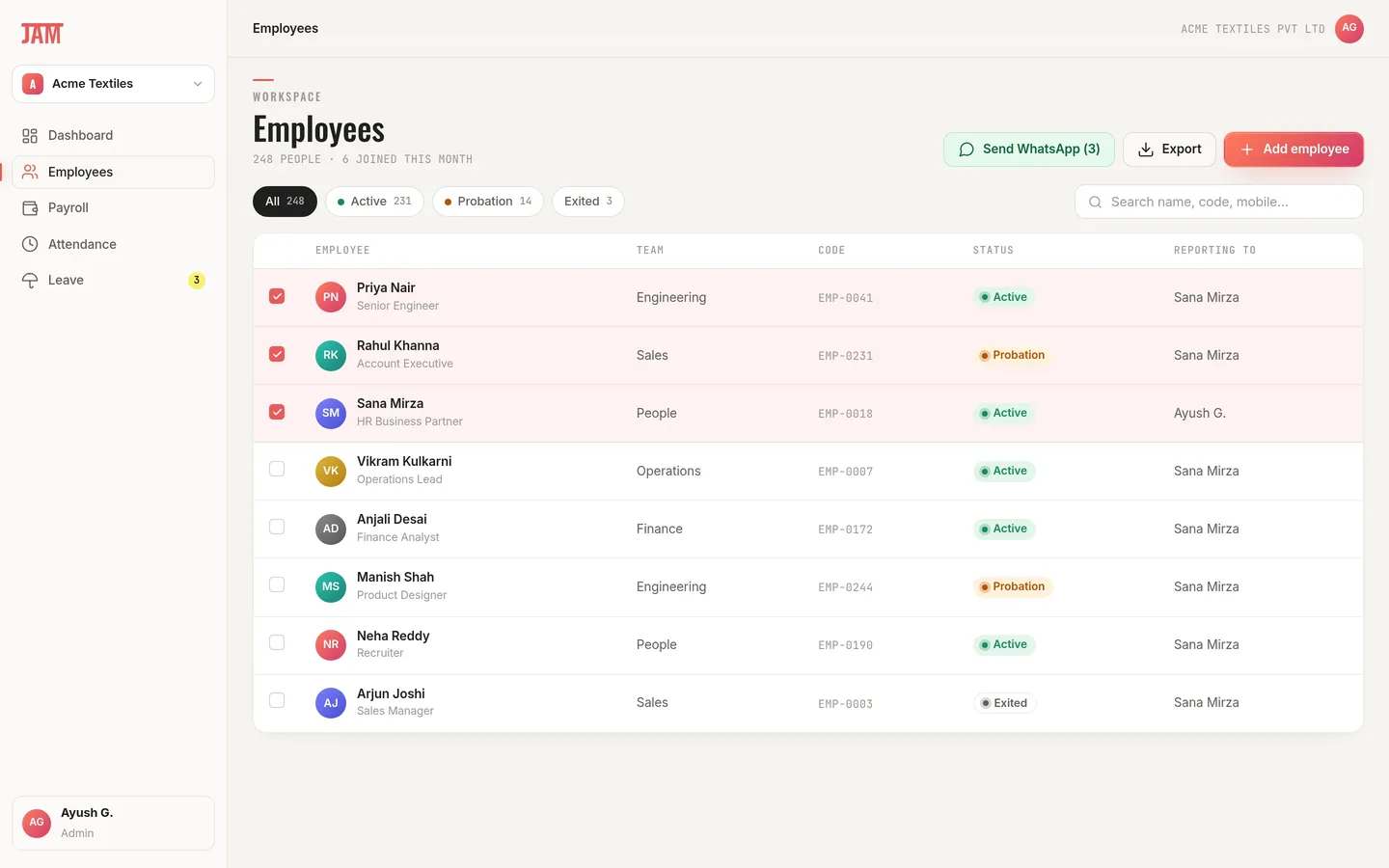Expand the Acme Textiles workspace dropdown
The width and height of the screenshot is (1389, 868).
pyautogui.click(x=113, y=84)
